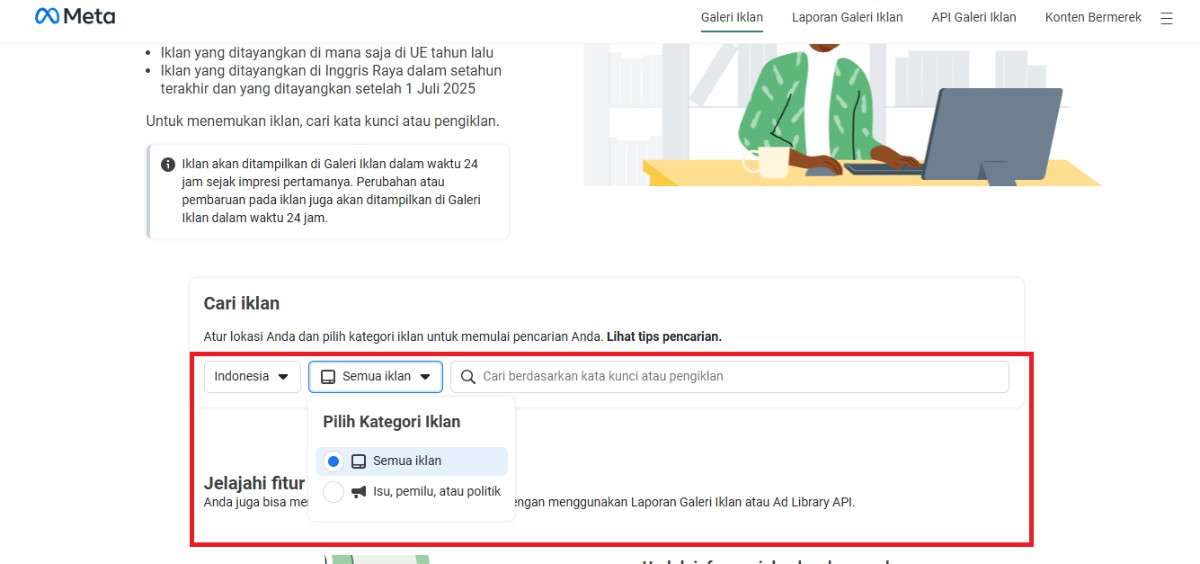Switch to API Galeri Iklan tab
The height and width of the screenshot is (564, 1200).
[973, 17]
